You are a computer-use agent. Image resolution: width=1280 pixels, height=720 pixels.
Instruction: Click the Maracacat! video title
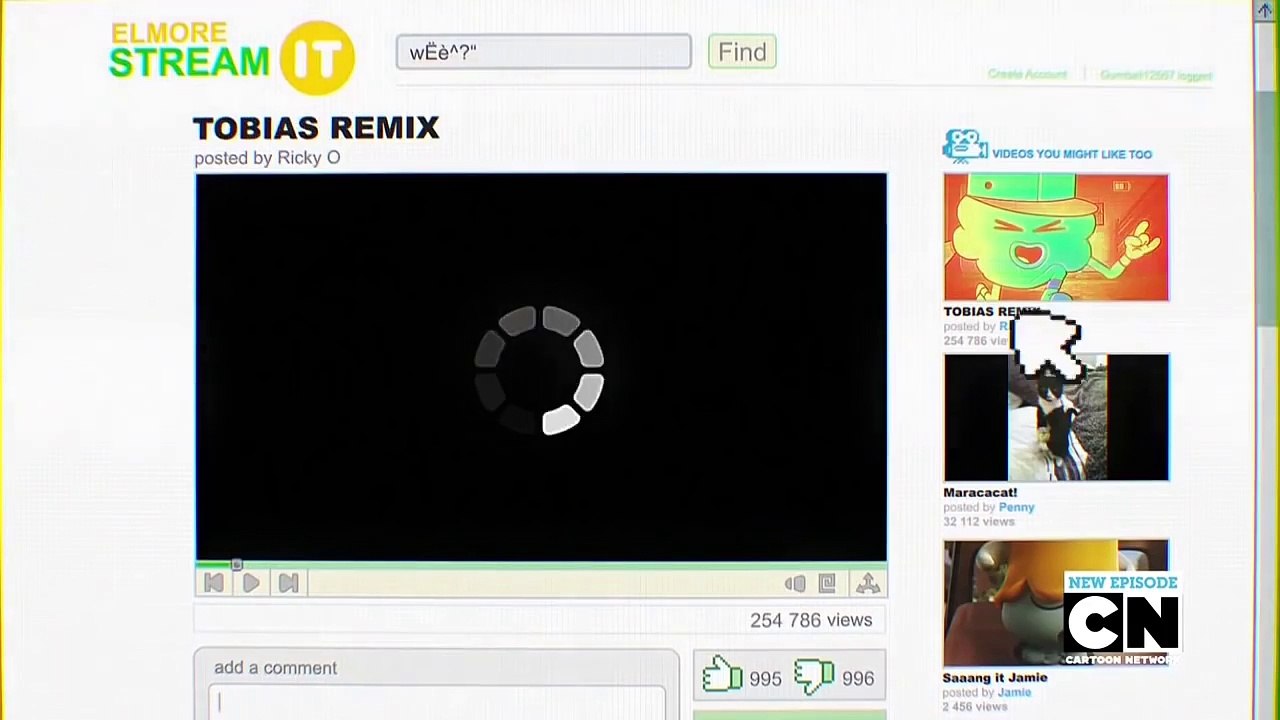(980, 492)
